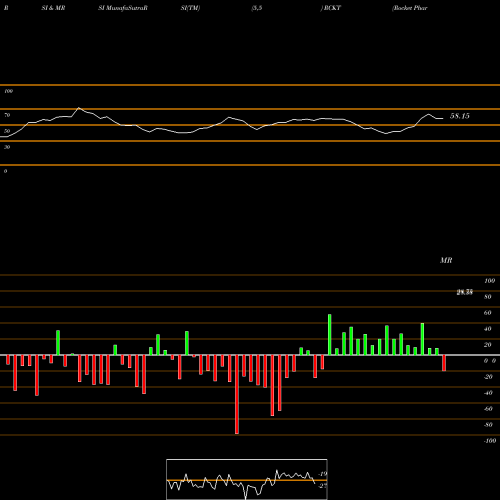Select the 80 label on MR scale
Image resolution: width=500 pixels, height=500 pixels.
tap(488, 297)
